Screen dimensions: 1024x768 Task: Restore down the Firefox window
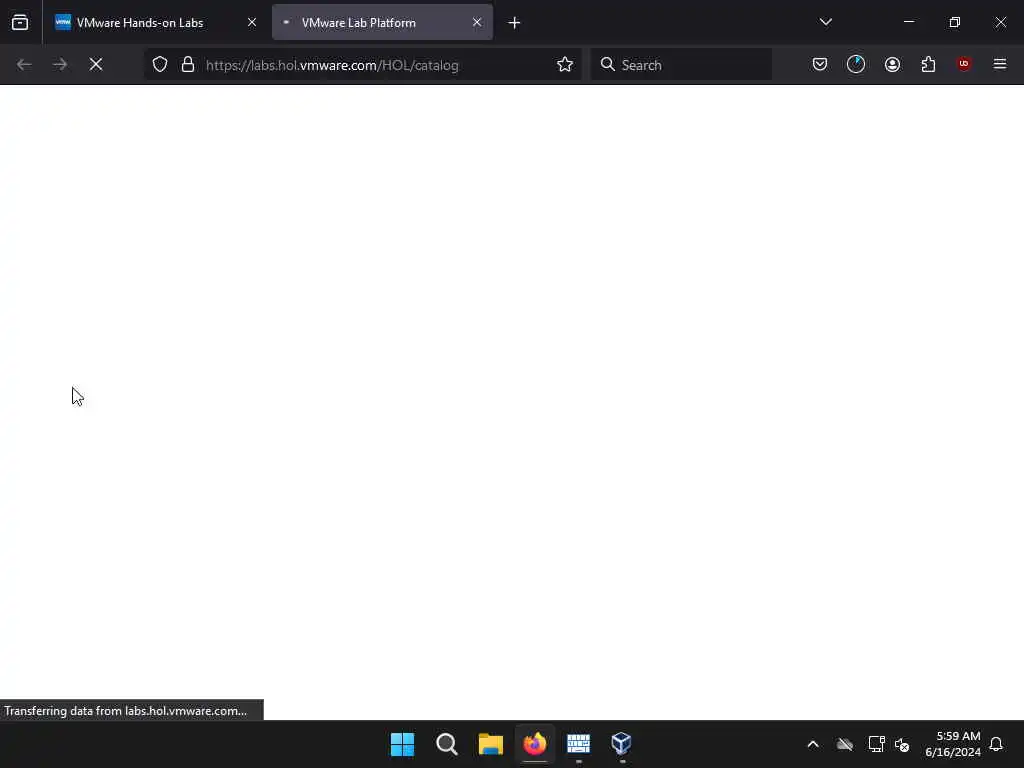tap(955, 22)
